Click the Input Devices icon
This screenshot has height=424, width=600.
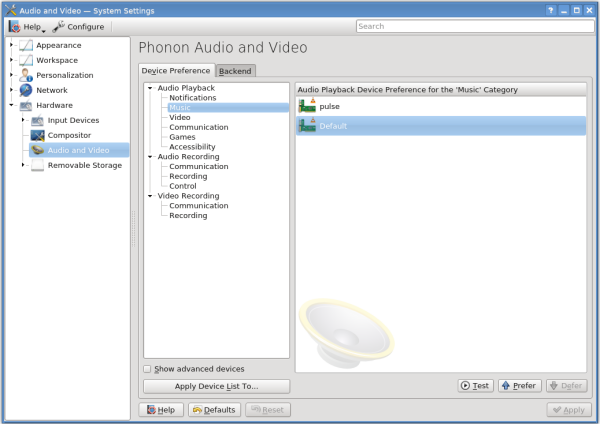coord(38,121)
